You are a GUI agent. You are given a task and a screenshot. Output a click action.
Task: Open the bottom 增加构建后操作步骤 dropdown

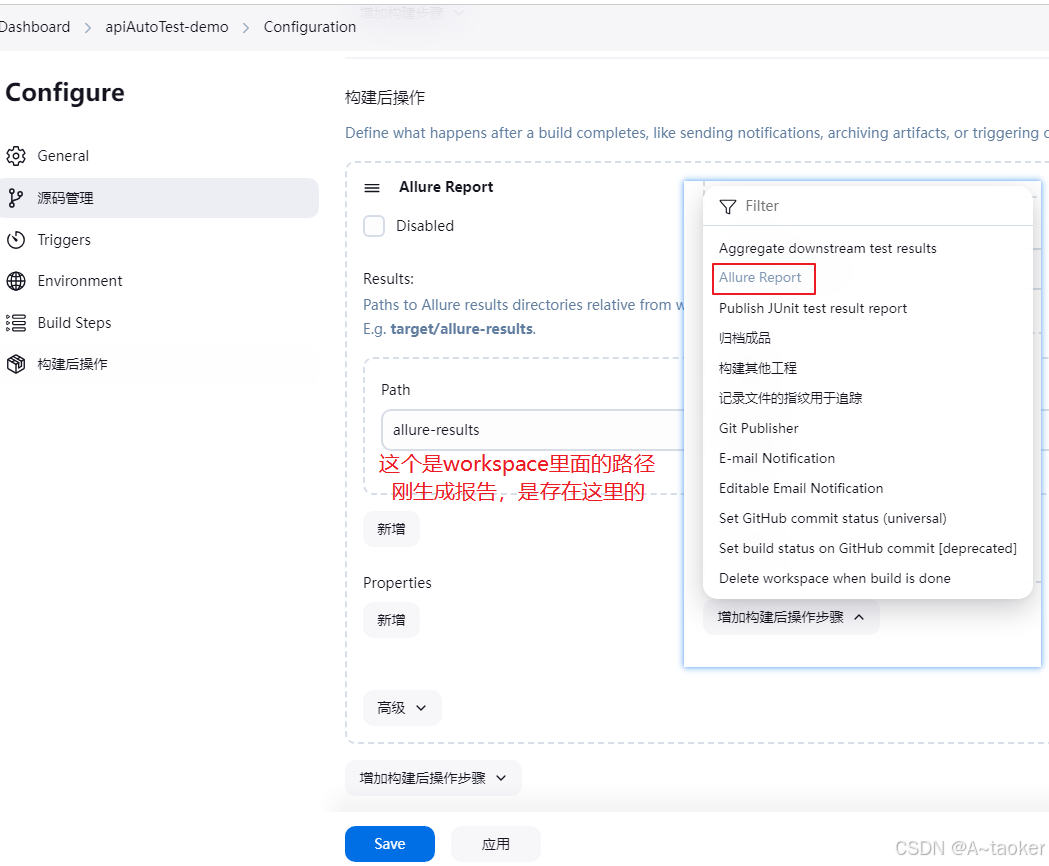click(x=433, y=778)
